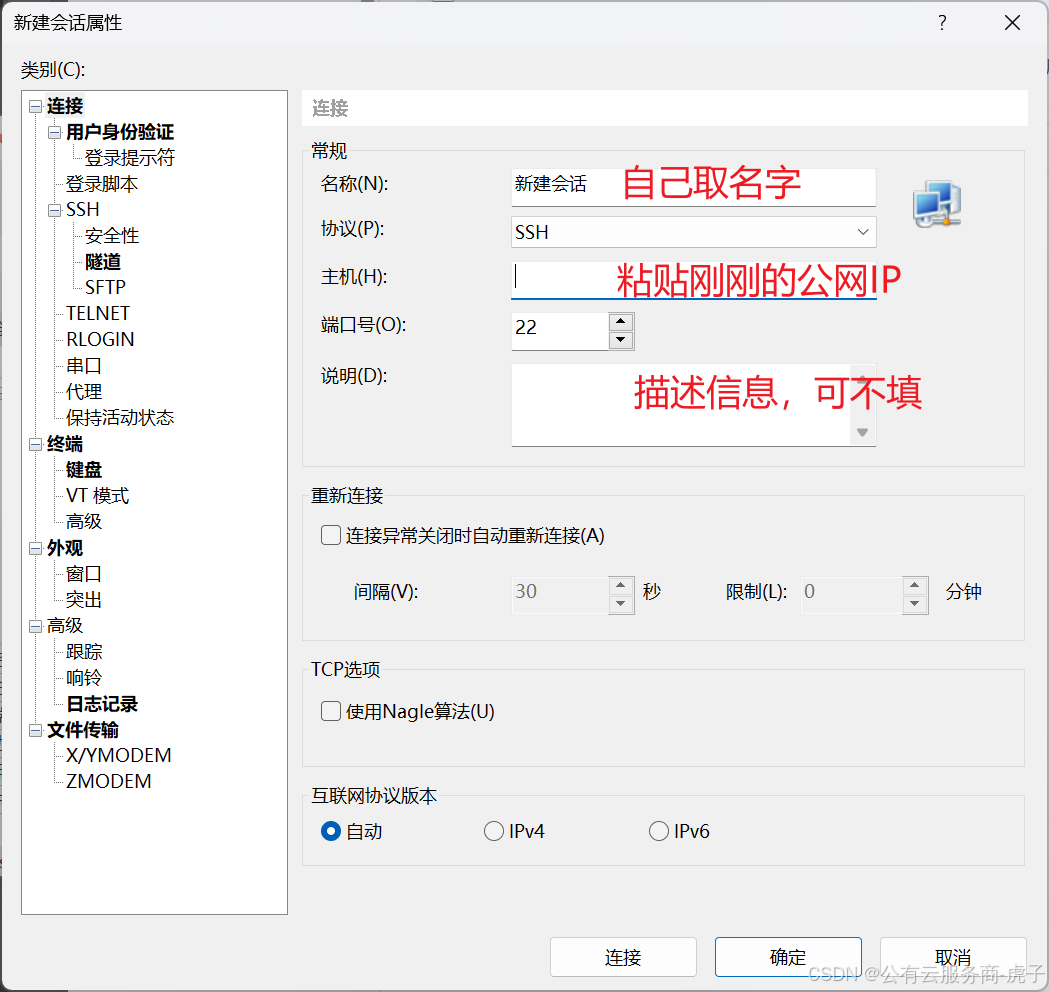The width and height of the screenshot is (1049, 992).
Task: Select 终端 in the category tree
Action: 65,444
